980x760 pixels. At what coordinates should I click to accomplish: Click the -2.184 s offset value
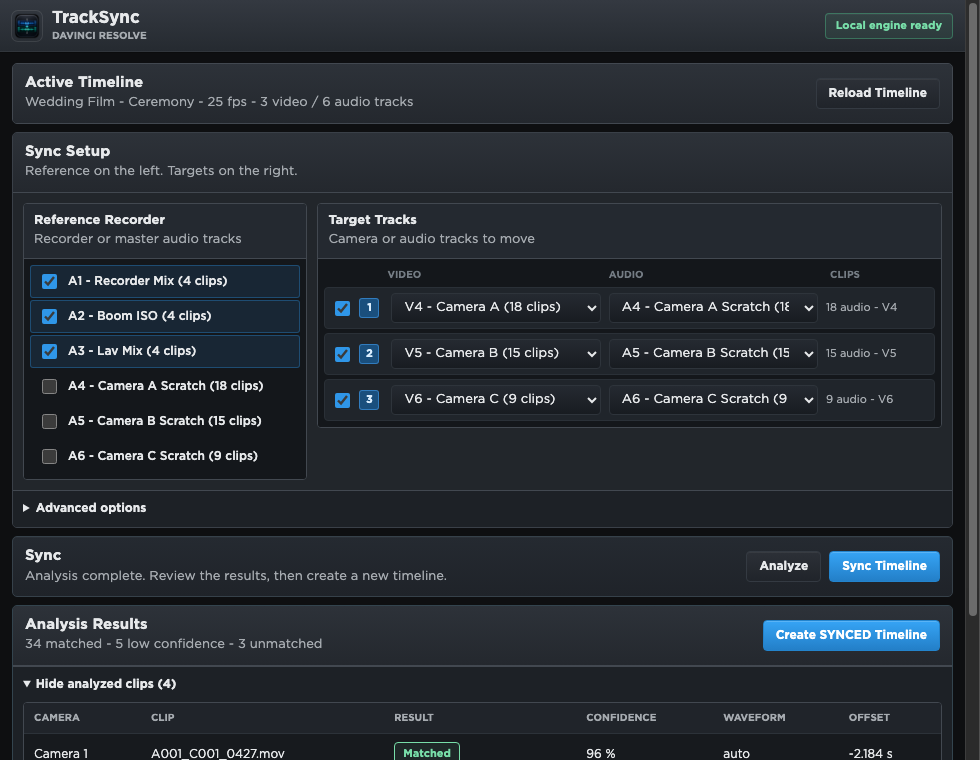coord(871,753)
